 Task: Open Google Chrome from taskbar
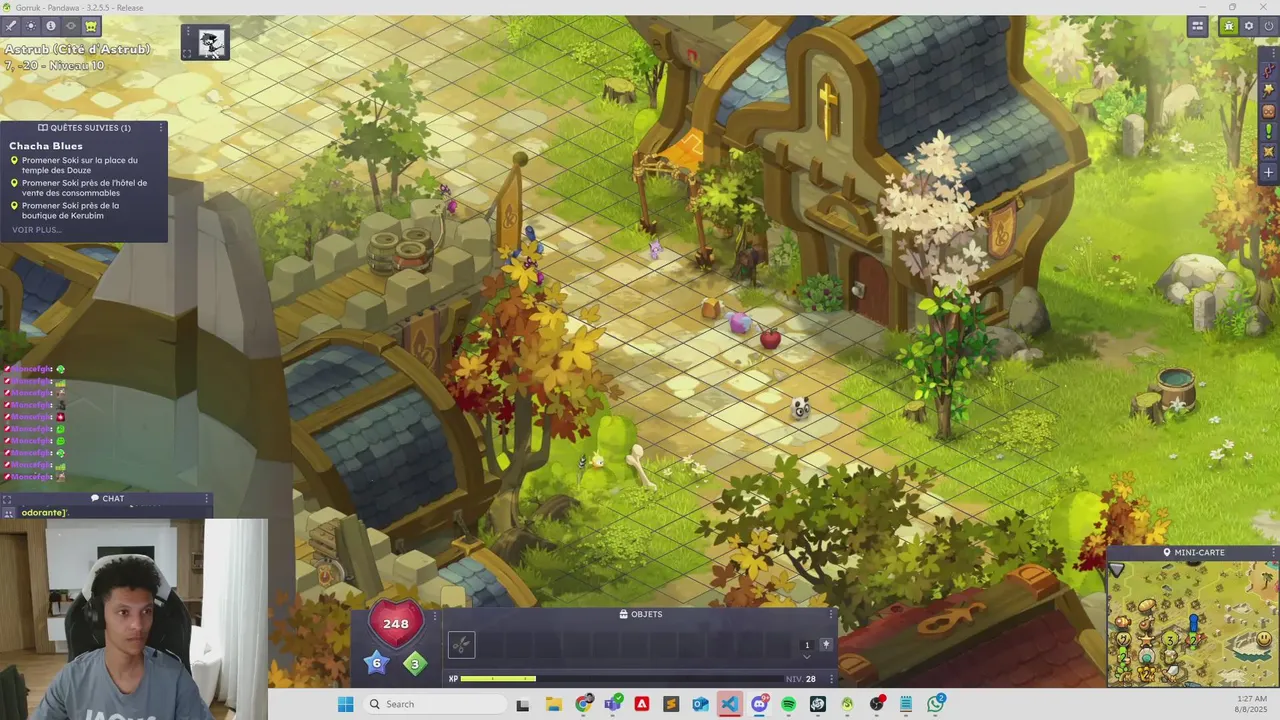pos(583,704)
